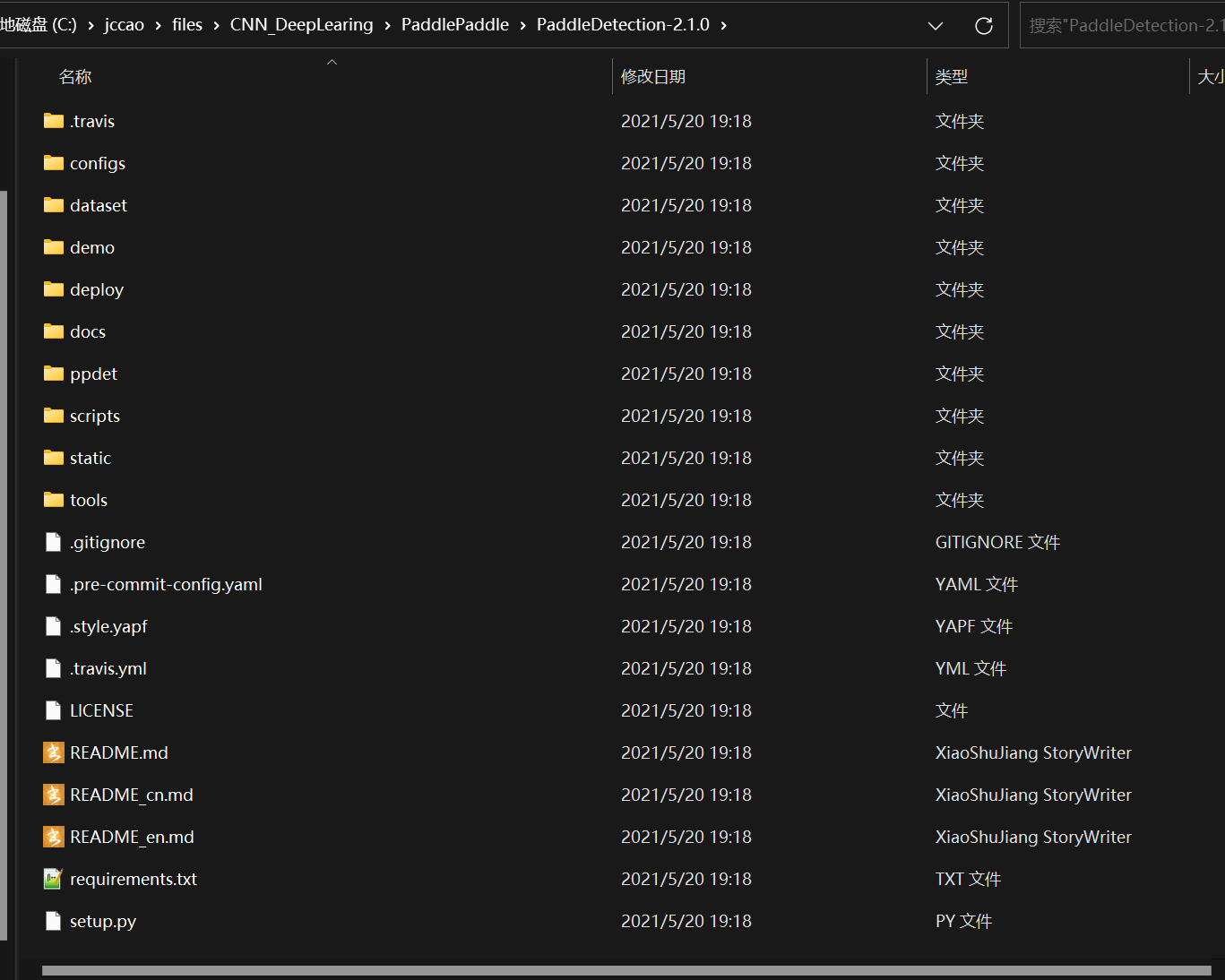
Task: Sort by 名称 column header
Action: point(75,77)
